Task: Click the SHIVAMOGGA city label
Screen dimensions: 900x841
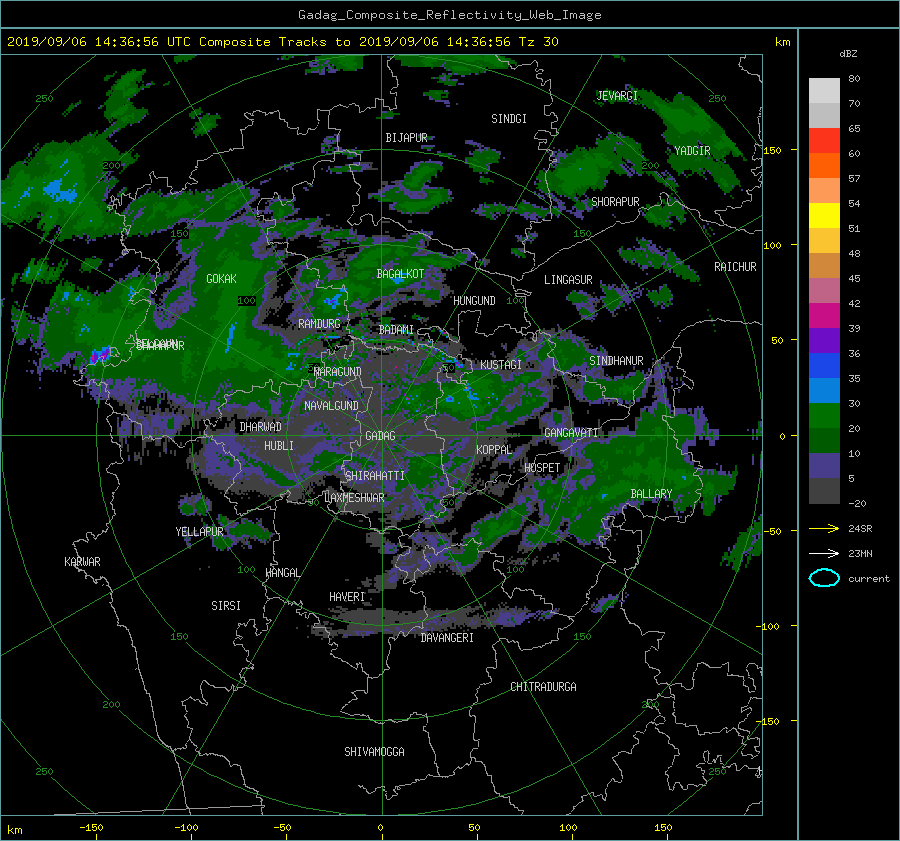Action: pos(374,752)
